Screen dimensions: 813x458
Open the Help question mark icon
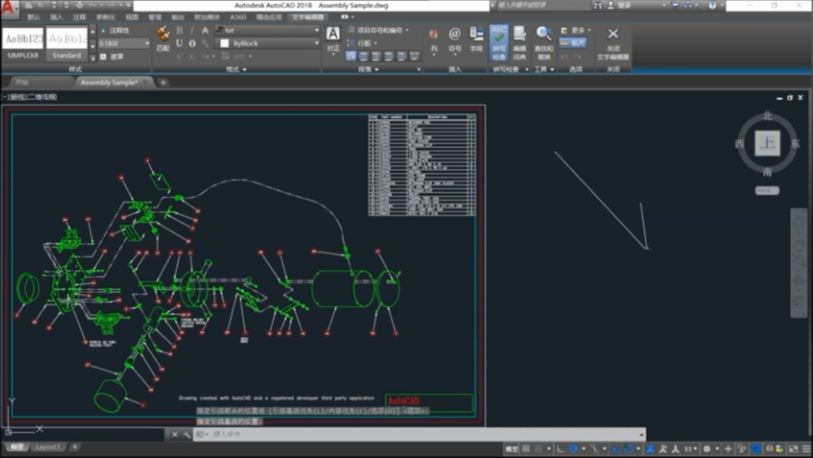(712, 5)
